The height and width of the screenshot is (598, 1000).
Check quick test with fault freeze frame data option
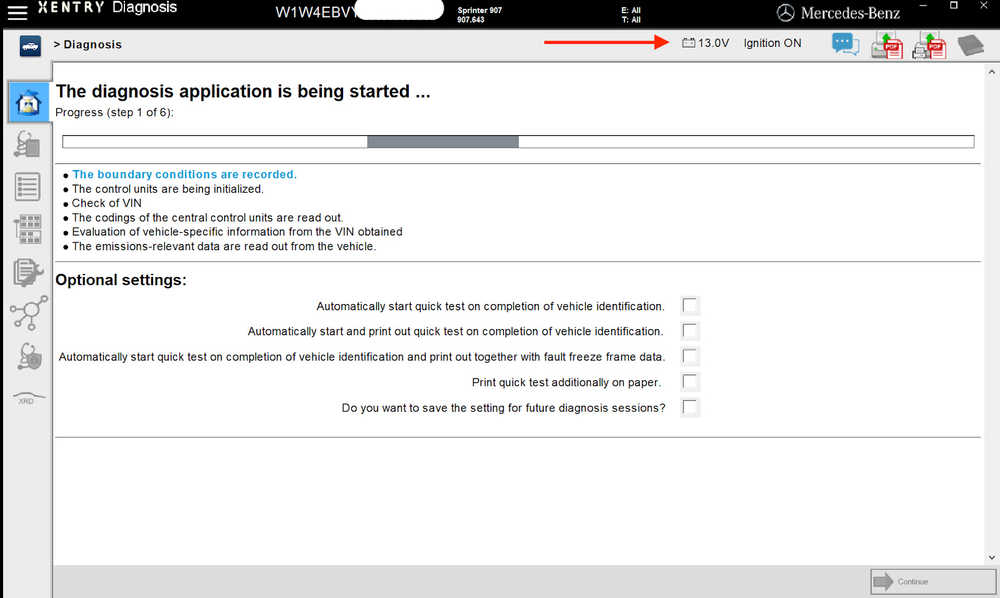(689, 356)
